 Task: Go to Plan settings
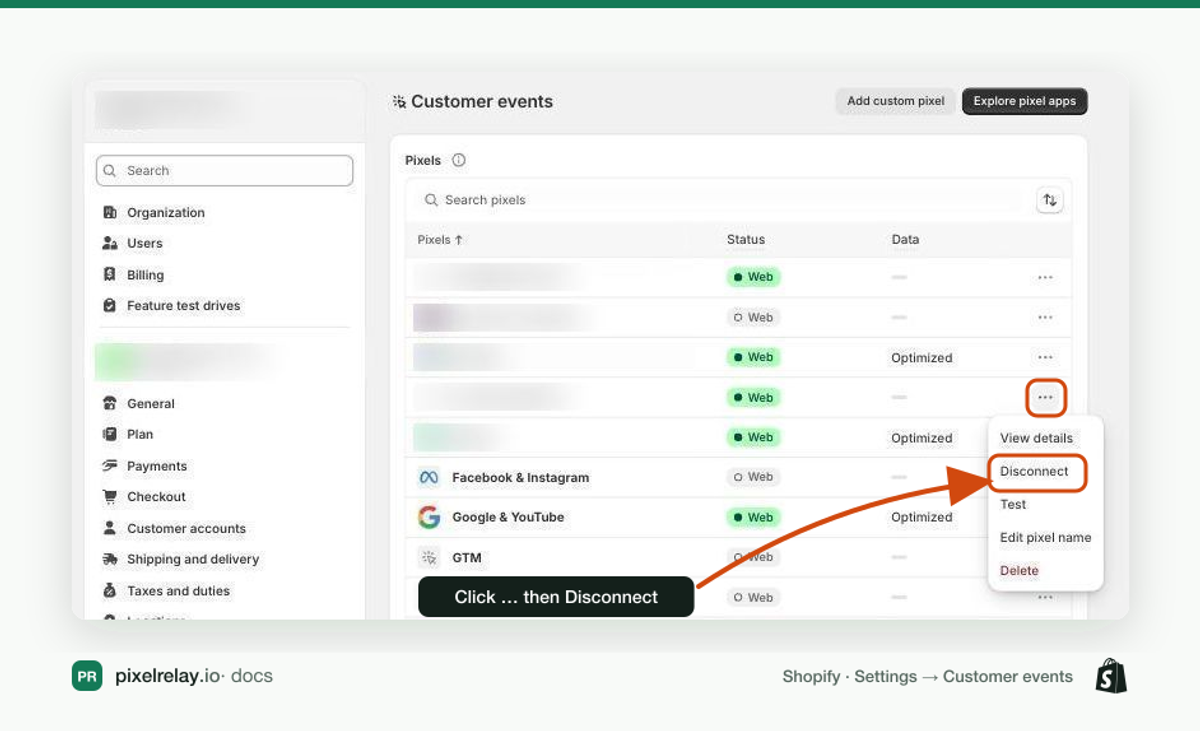[x=140, y=434]
